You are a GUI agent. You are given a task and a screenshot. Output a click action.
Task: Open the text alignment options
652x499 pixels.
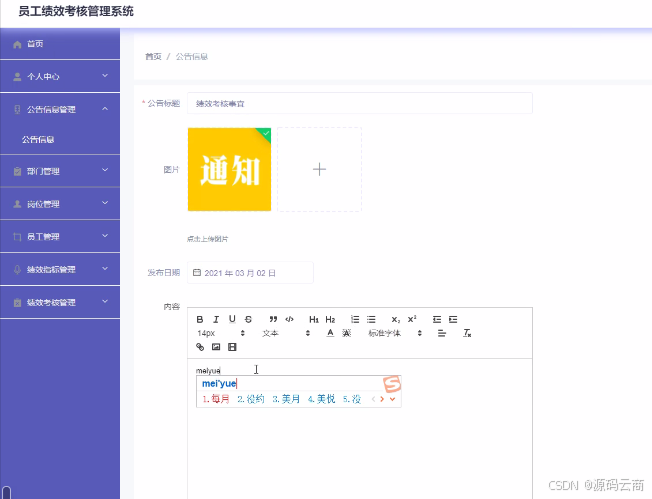point(442,333)
